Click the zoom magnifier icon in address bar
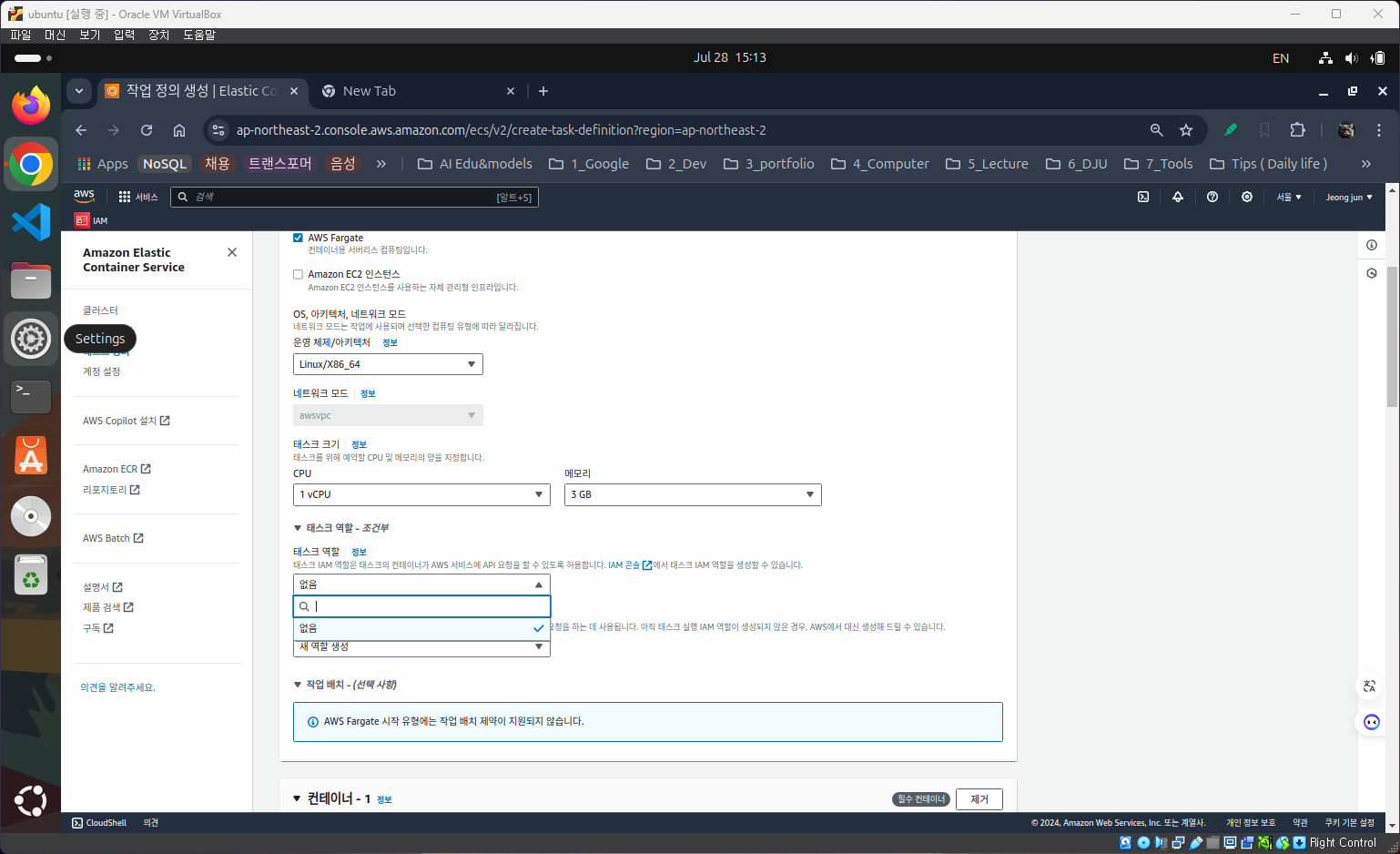This screenshot has width=1400, height=854. (x=1157, y=130)
